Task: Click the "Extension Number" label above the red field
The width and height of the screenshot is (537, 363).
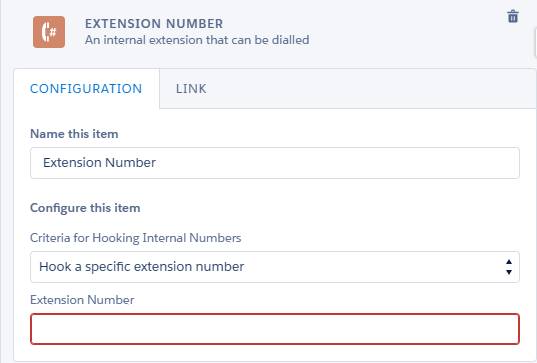Action: [82, 300]
